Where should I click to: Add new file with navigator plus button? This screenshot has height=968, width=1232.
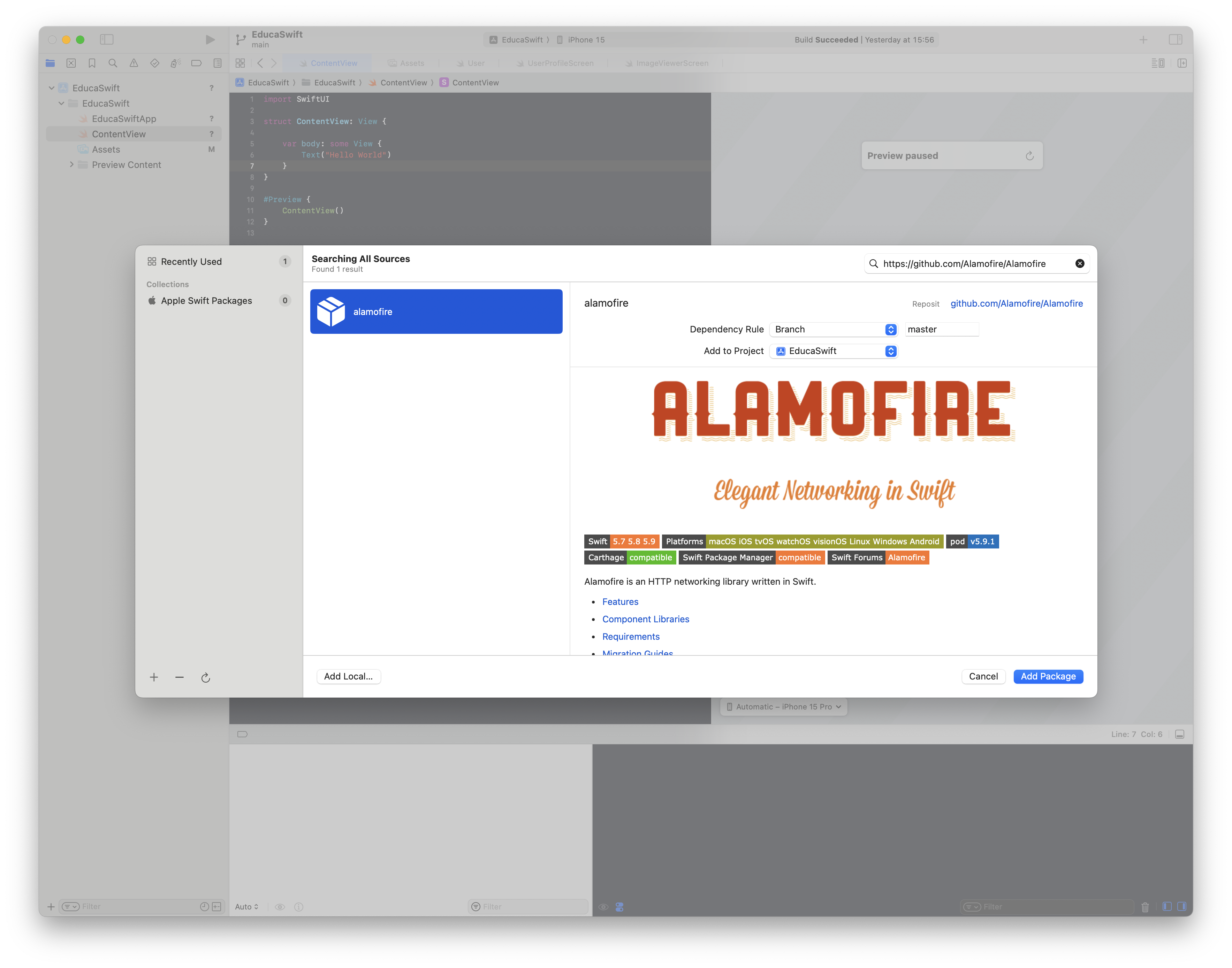coord(51,907)
